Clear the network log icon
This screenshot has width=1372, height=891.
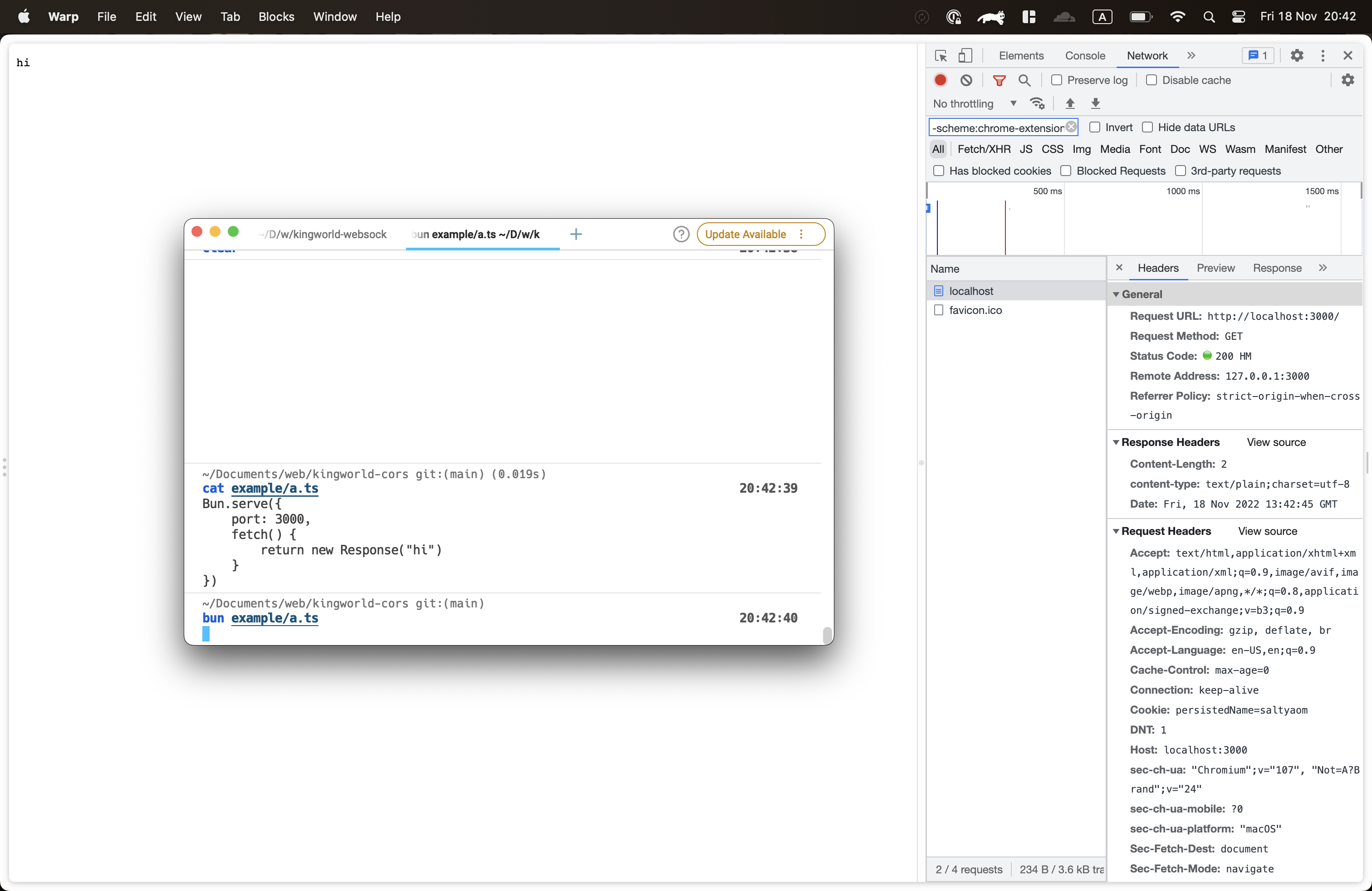967,80
